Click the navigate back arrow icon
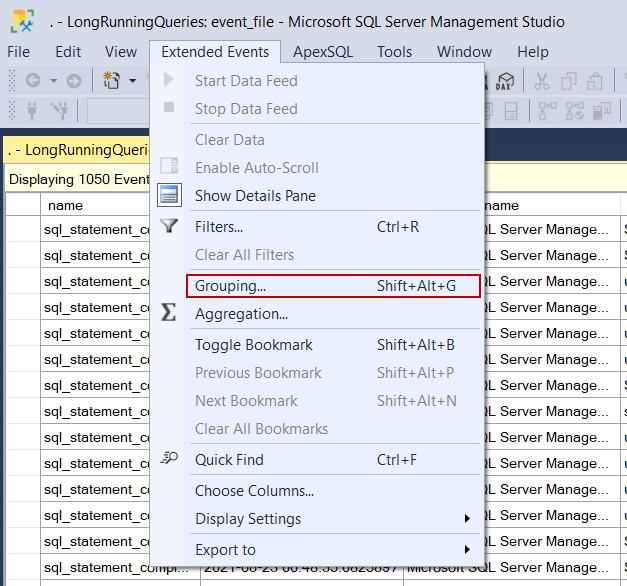The height and width of the screenshot is (586, 627). click(33, 81)
